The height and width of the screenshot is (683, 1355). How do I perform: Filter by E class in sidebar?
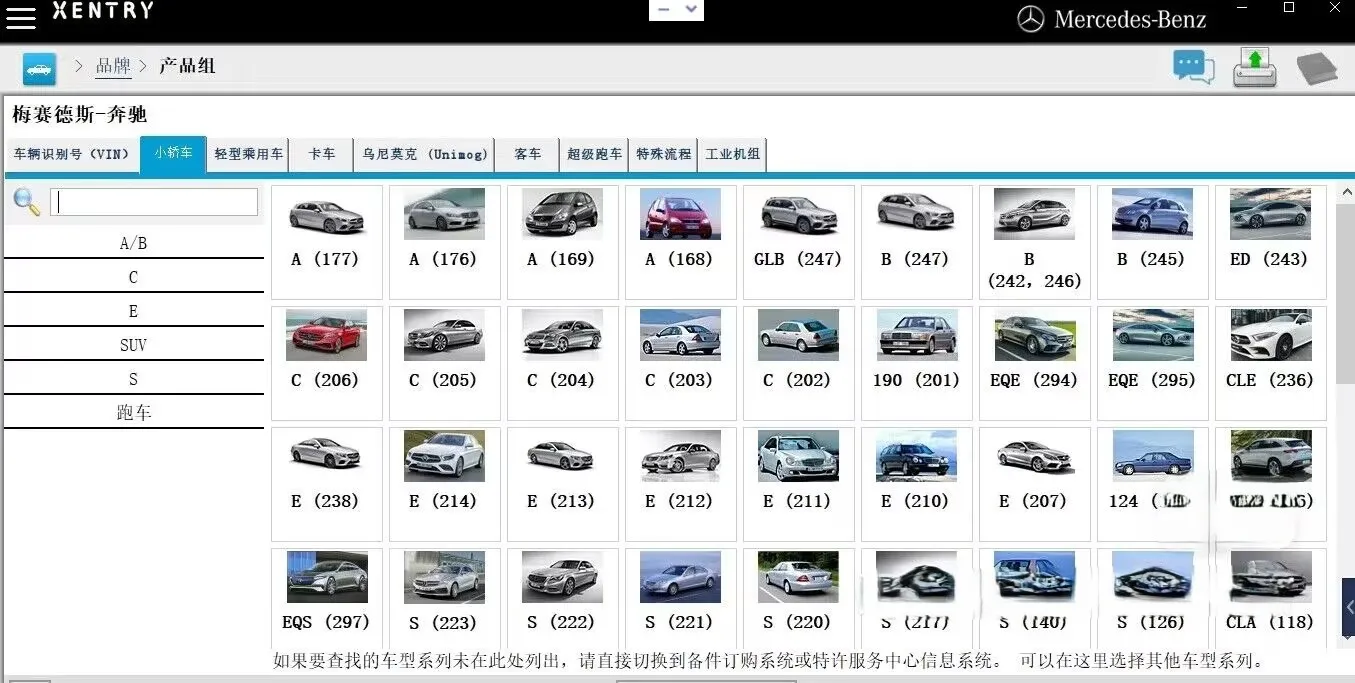[x=133, y=311]
